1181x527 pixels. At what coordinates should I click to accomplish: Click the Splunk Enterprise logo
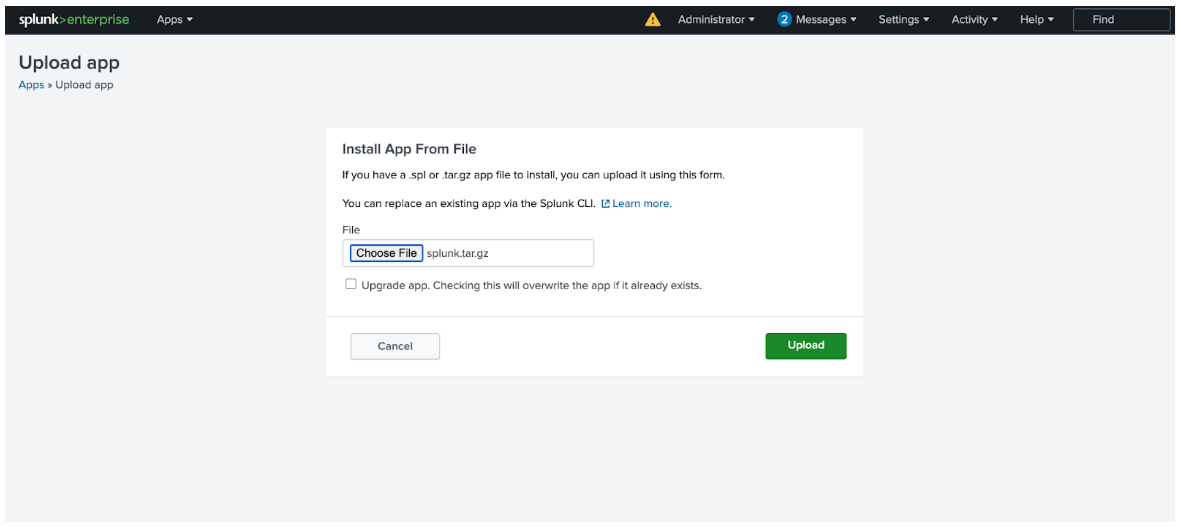coord(74,19)
